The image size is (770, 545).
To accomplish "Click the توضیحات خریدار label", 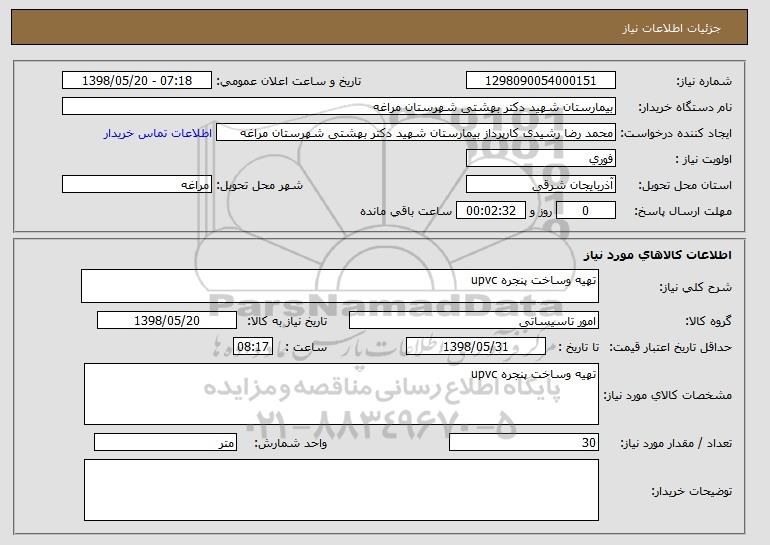I will 692,491.
